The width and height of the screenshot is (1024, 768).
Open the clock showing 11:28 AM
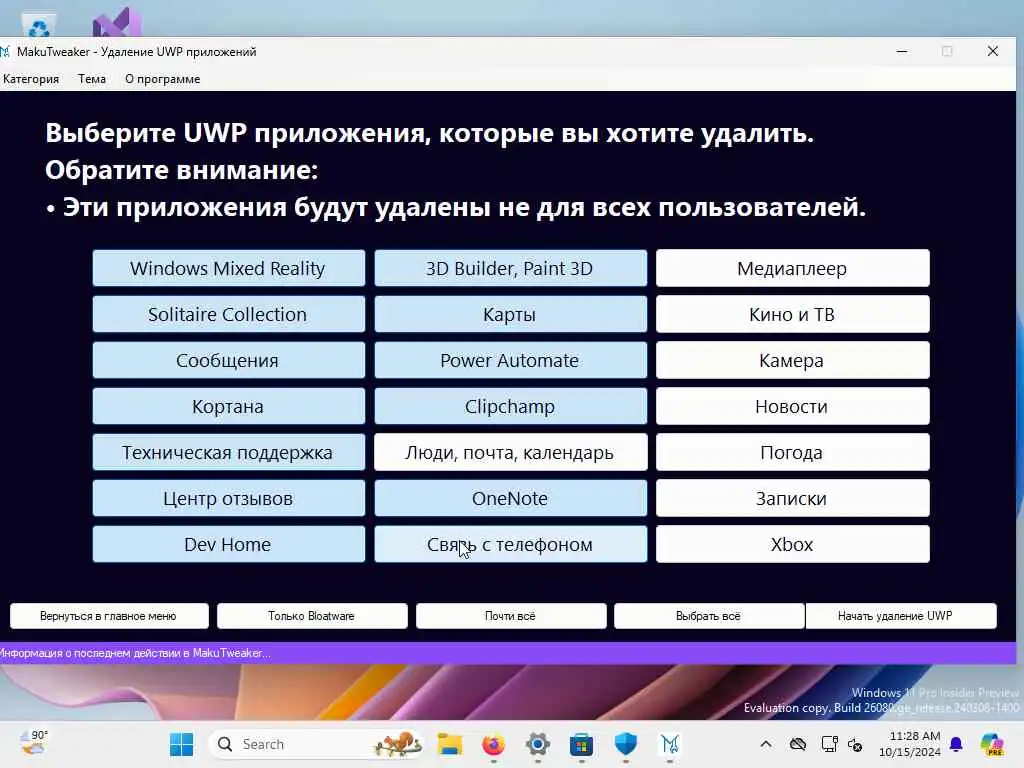click(x=909, y=744)
